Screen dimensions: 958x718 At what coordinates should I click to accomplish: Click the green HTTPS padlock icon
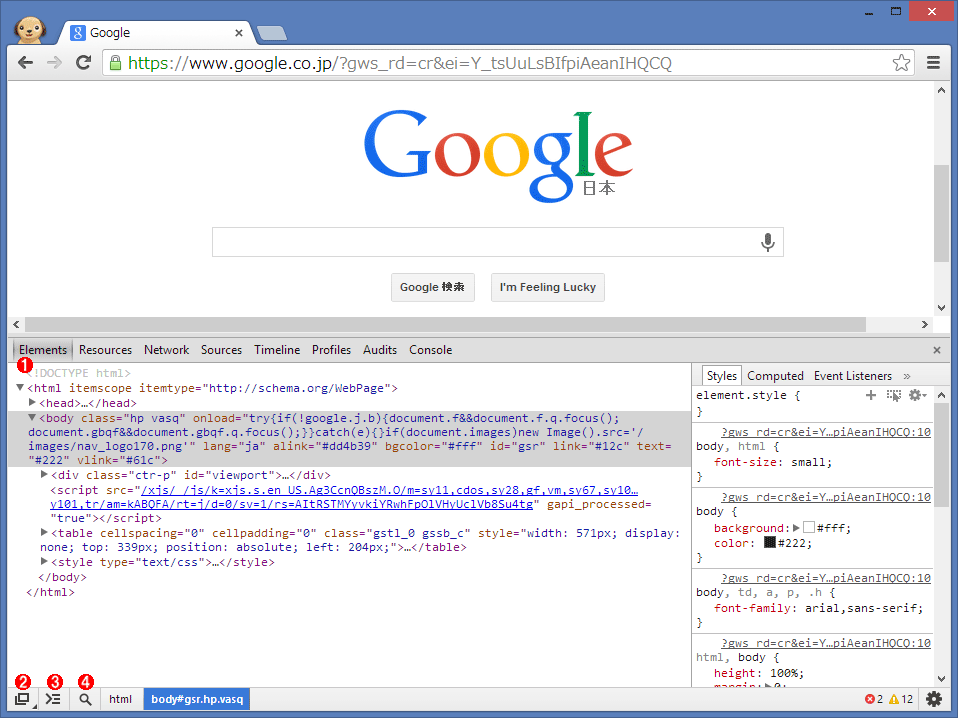click(115, 62)
